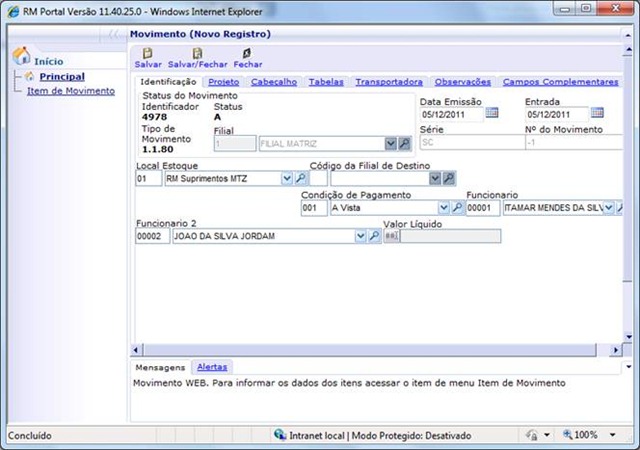Expand Filial de Destino dropdown arrow
Viewport: 640px width, 450px height.
pyautogui.click(x=435, y=178)
